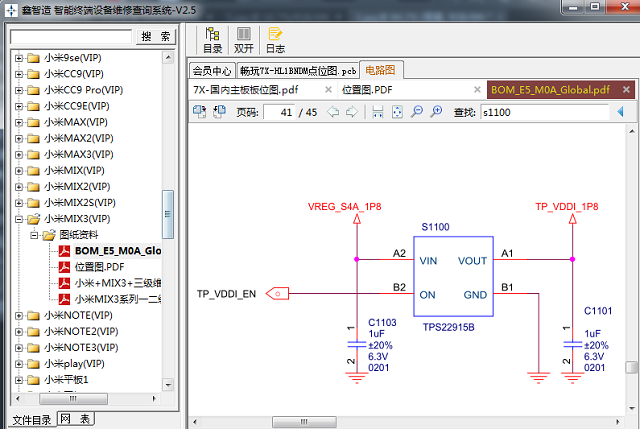Select the 小米MAX3(VIP) folder row

pos(78,154)
